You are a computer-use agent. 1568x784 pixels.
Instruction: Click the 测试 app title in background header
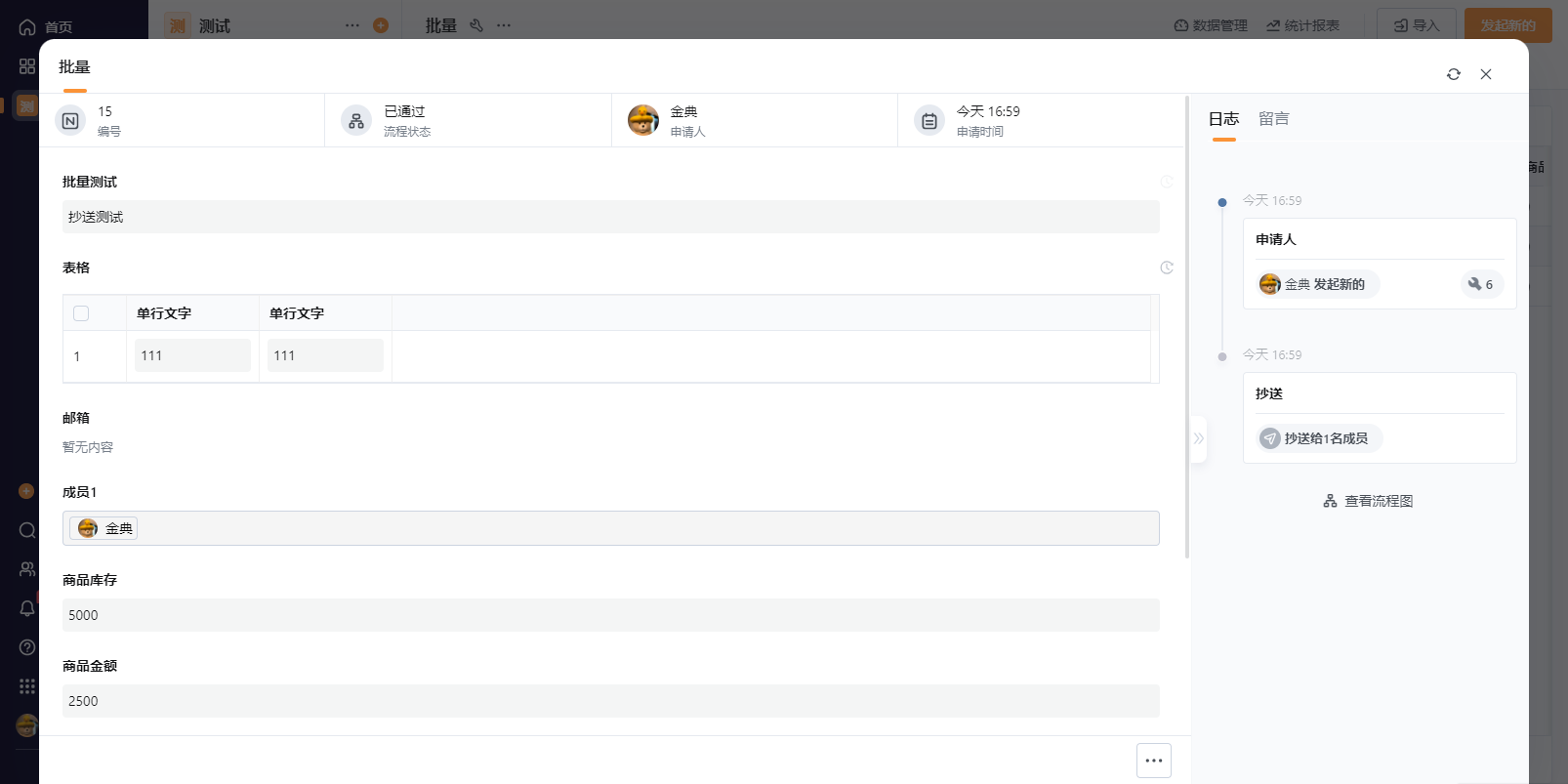click(215, 26)
